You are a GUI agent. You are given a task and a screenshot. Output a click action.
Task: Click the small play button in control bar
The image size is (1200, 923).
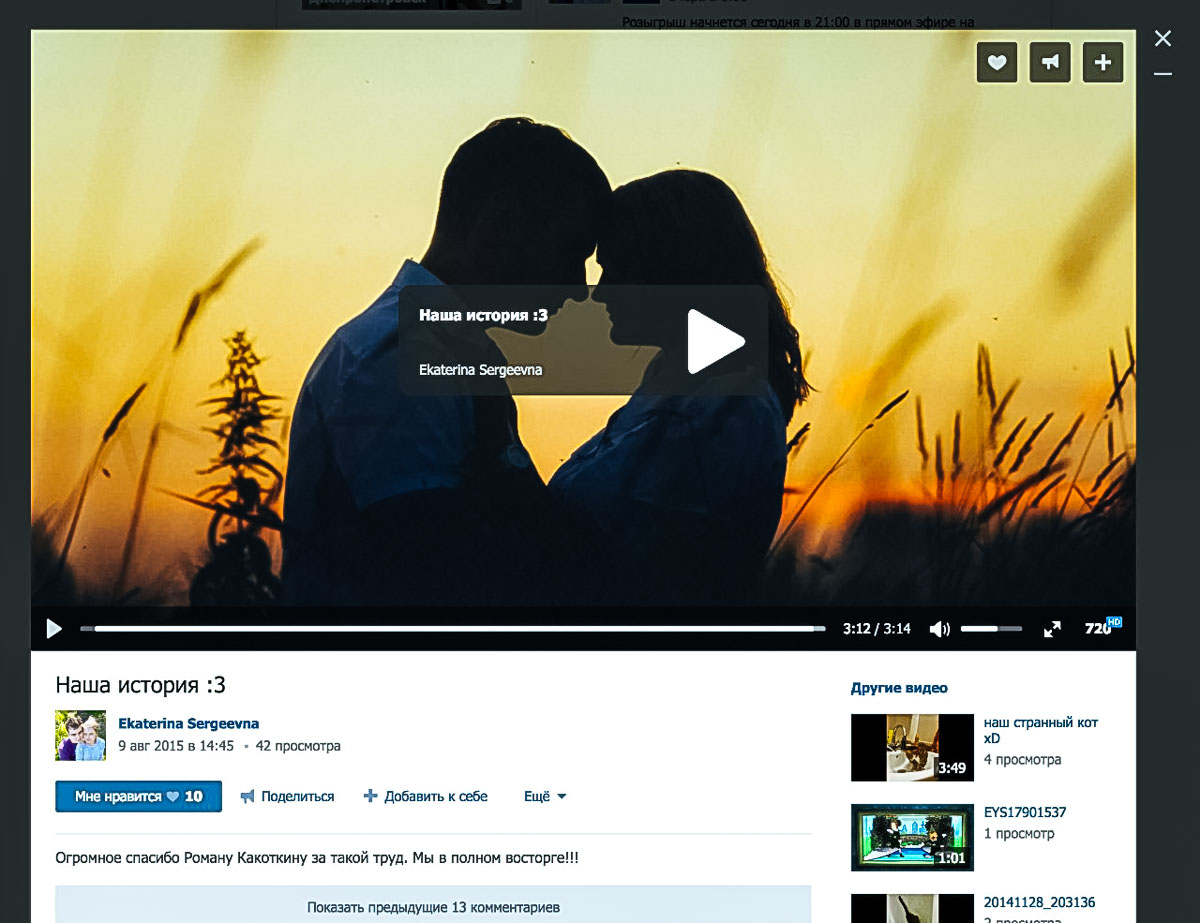coord(54,629)
